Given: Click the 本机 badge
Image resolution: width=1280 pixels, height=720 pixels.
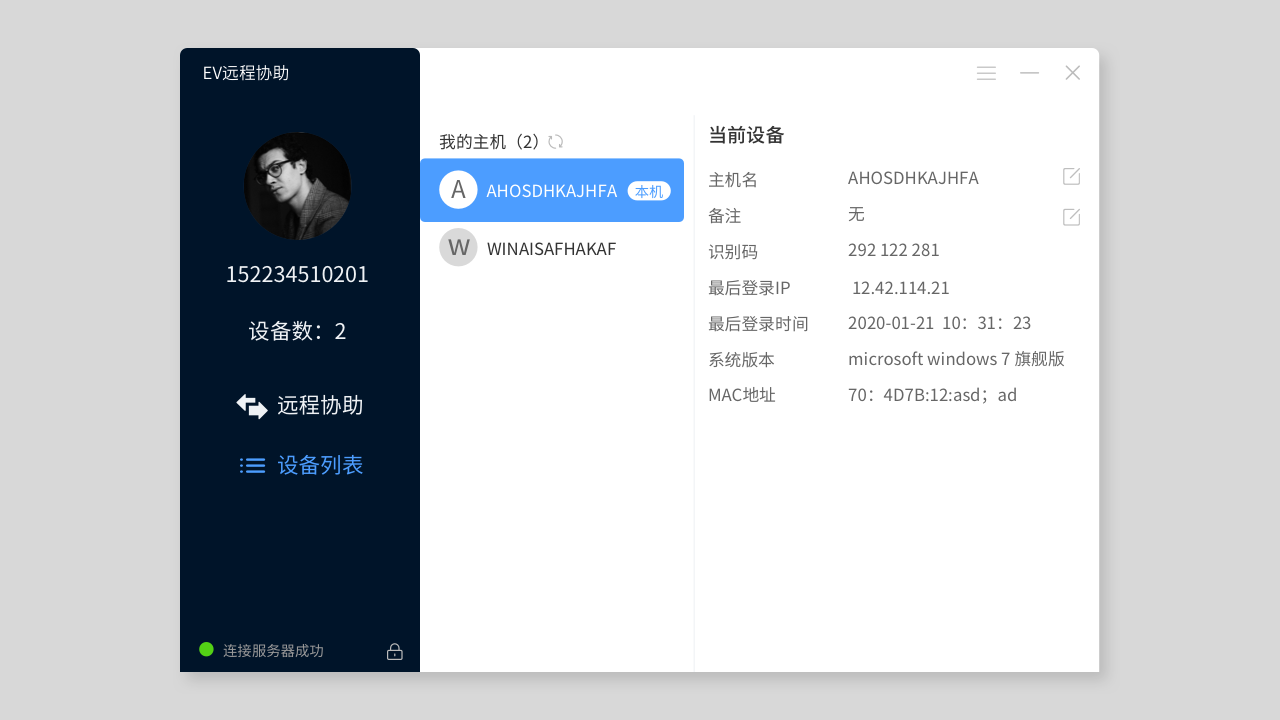Looking at the screenshot, I should click(x=649, y=191).
